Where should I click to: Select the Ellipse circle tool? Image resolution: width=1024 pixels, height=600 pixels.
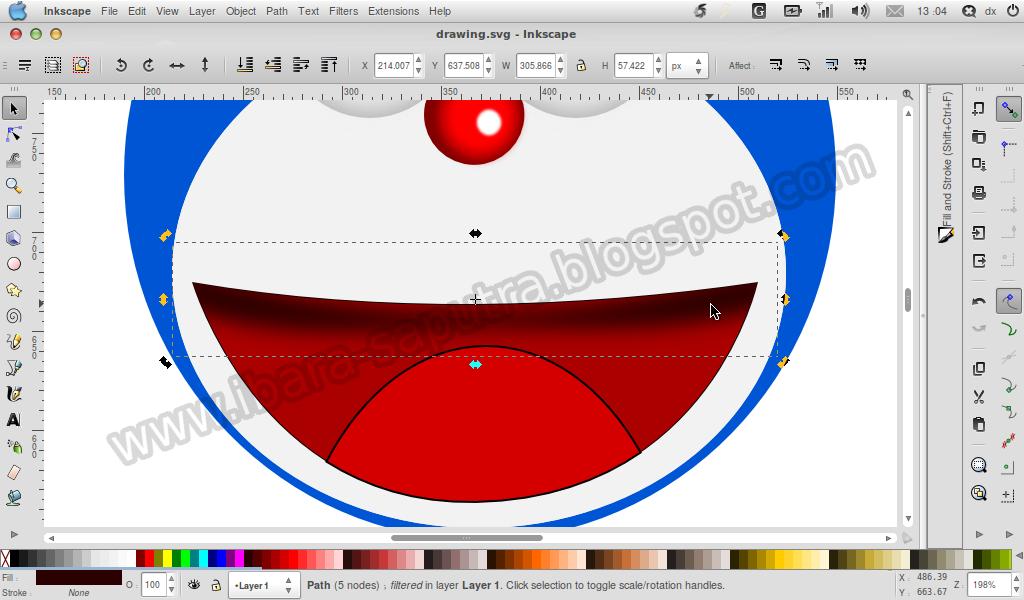point(14,264)
